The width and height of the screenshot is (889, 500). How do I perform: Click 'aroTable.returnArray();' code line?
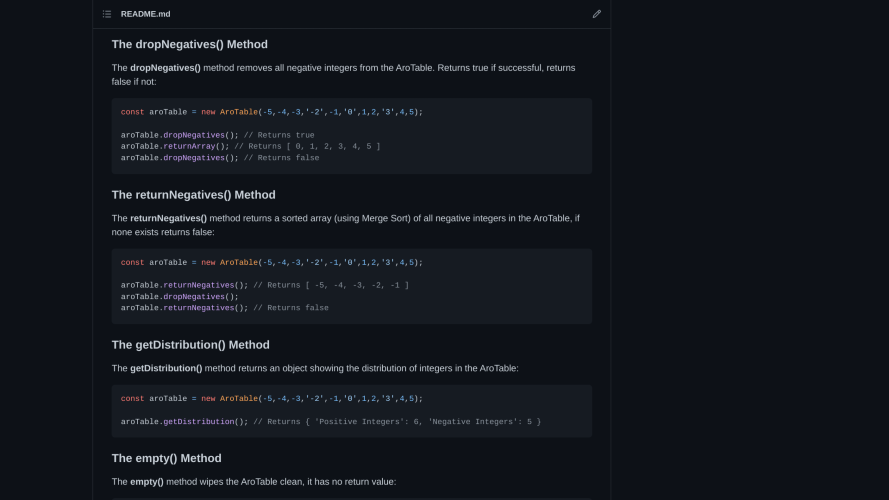point(251,146)
